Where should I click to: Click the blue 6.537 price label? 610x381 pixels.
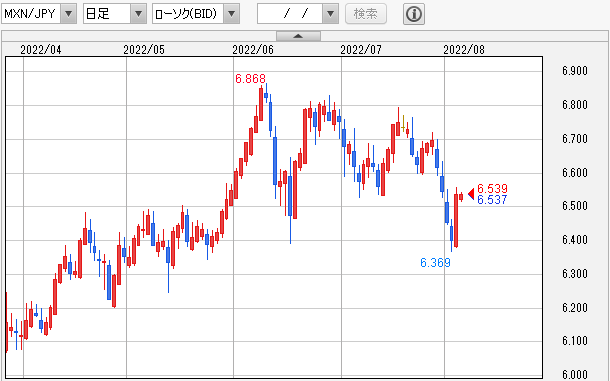point(492,200)
